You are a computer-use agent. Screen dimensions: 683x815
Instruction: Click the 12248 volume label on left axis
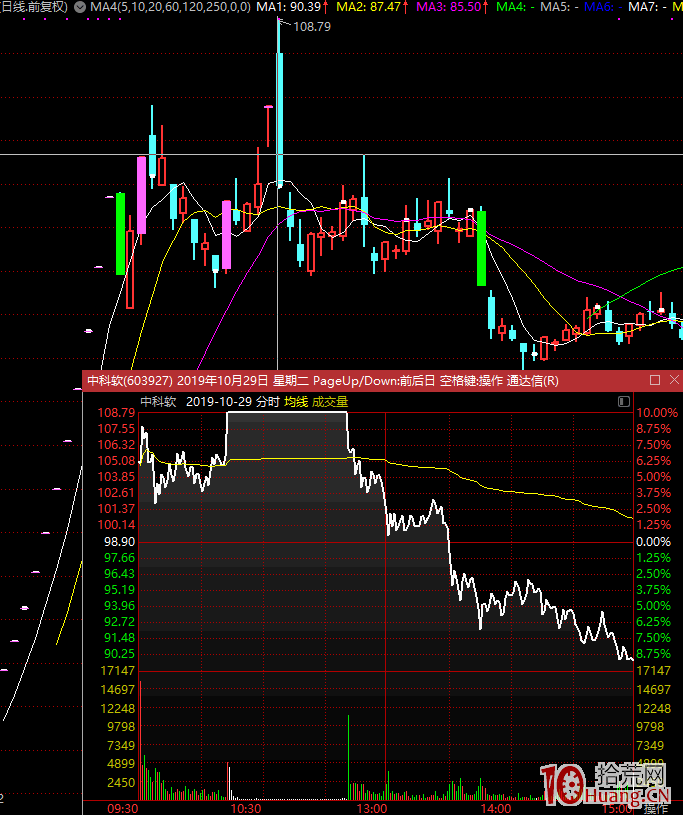(118, 708)
